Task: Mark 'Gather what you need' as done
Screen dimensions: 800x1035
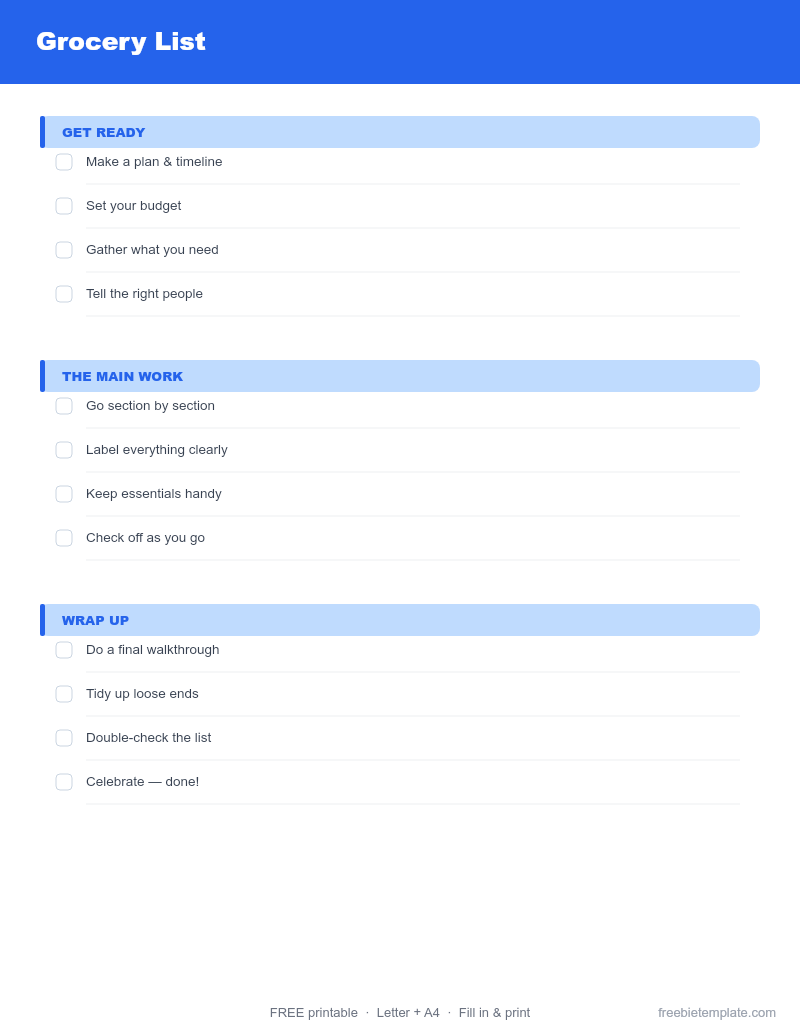Action: tap(64, 250)
